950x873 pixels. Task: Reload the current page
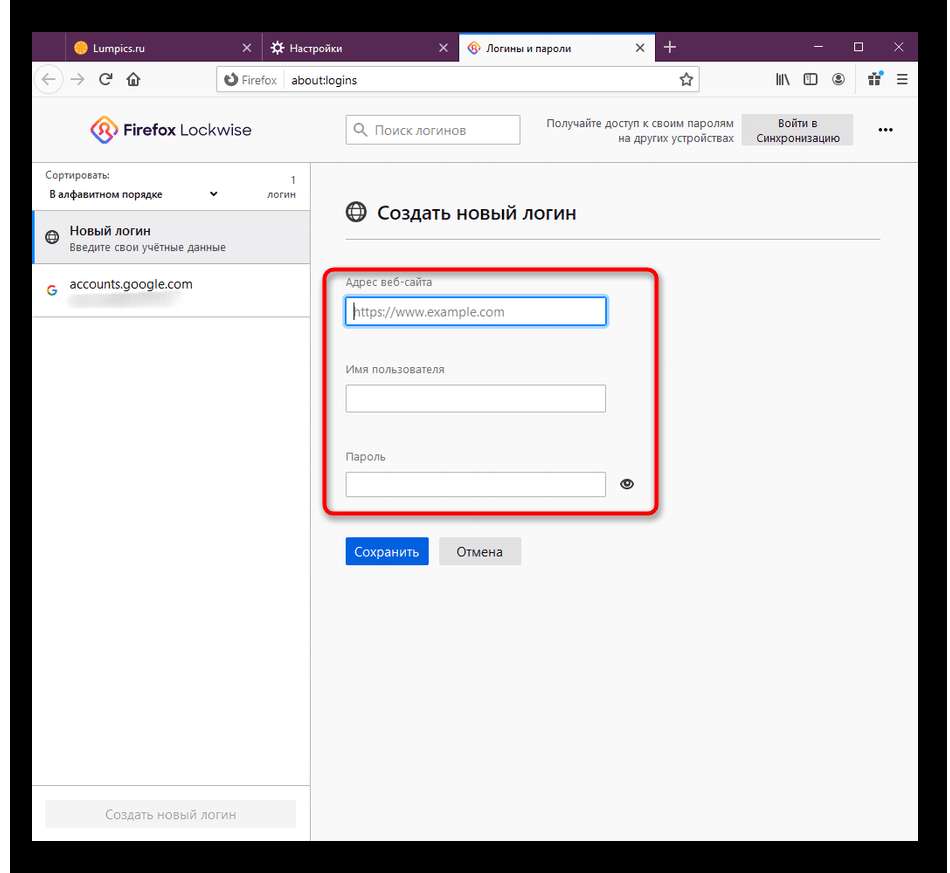105,79
